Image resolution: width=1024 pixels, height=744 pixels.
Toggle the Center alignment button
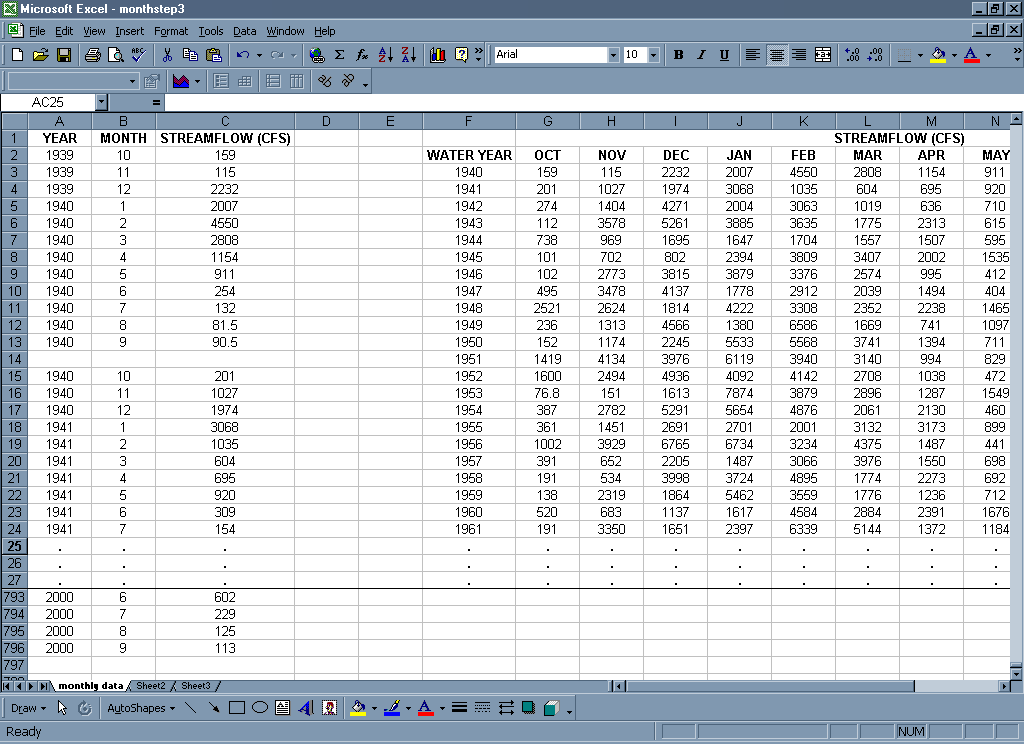pos(776,55)
